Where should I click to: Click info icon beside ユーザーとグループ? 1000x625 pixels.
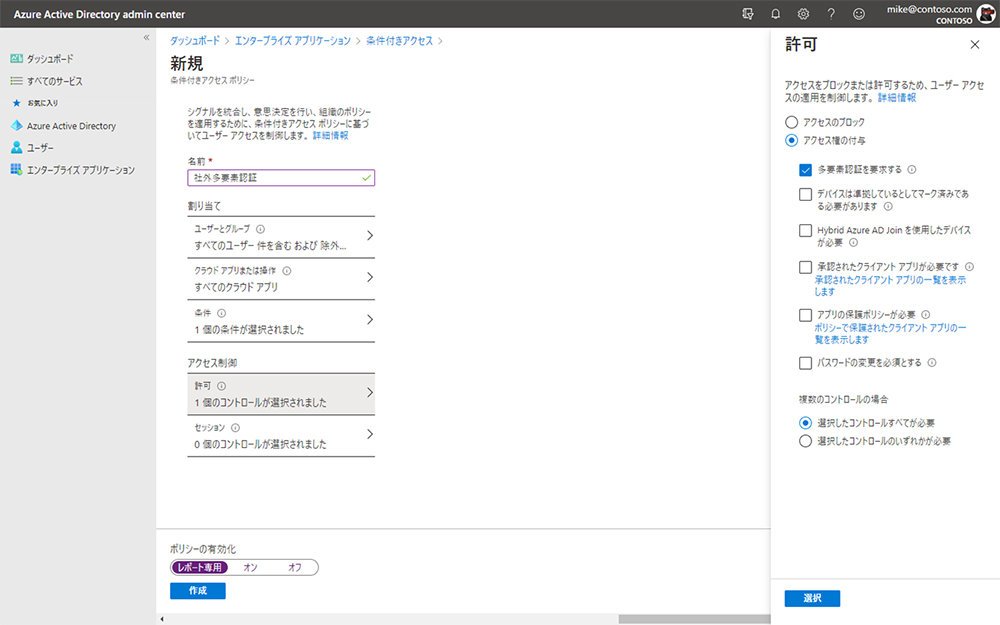(x=260, y=229)
